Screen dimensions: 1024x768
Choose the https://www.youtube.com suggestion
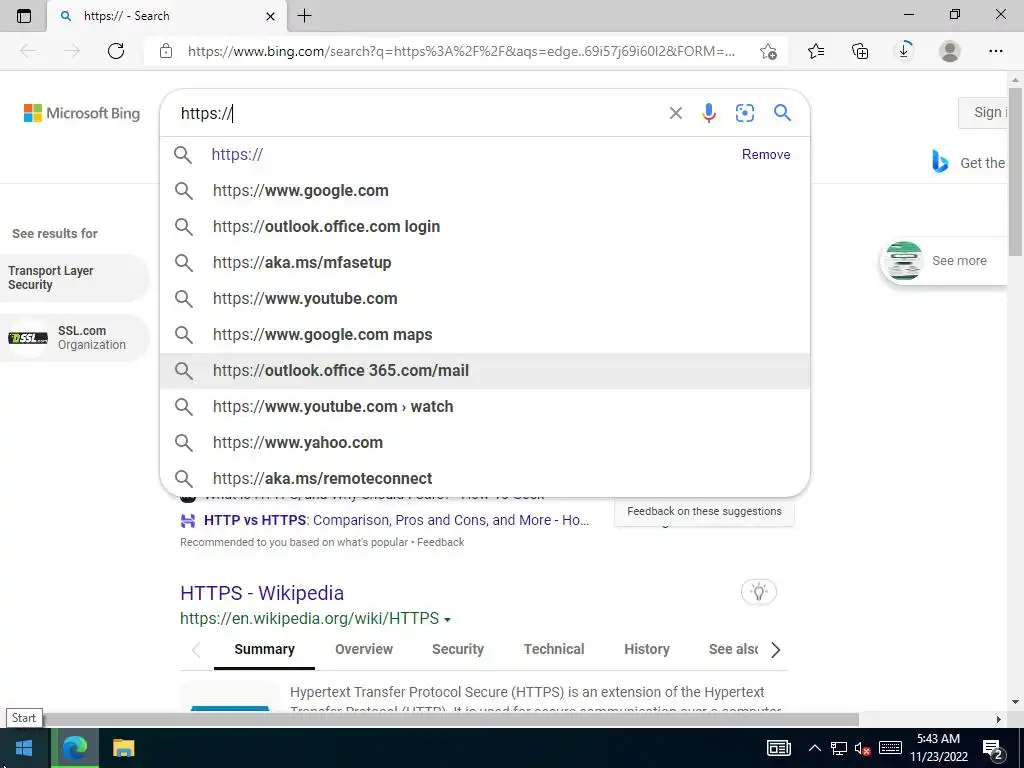(485, 298)
